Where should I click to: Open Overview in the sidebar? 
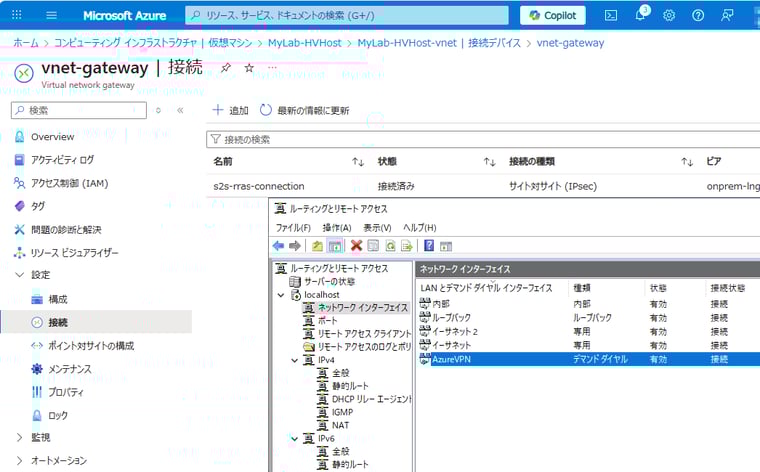pos(52,137)
